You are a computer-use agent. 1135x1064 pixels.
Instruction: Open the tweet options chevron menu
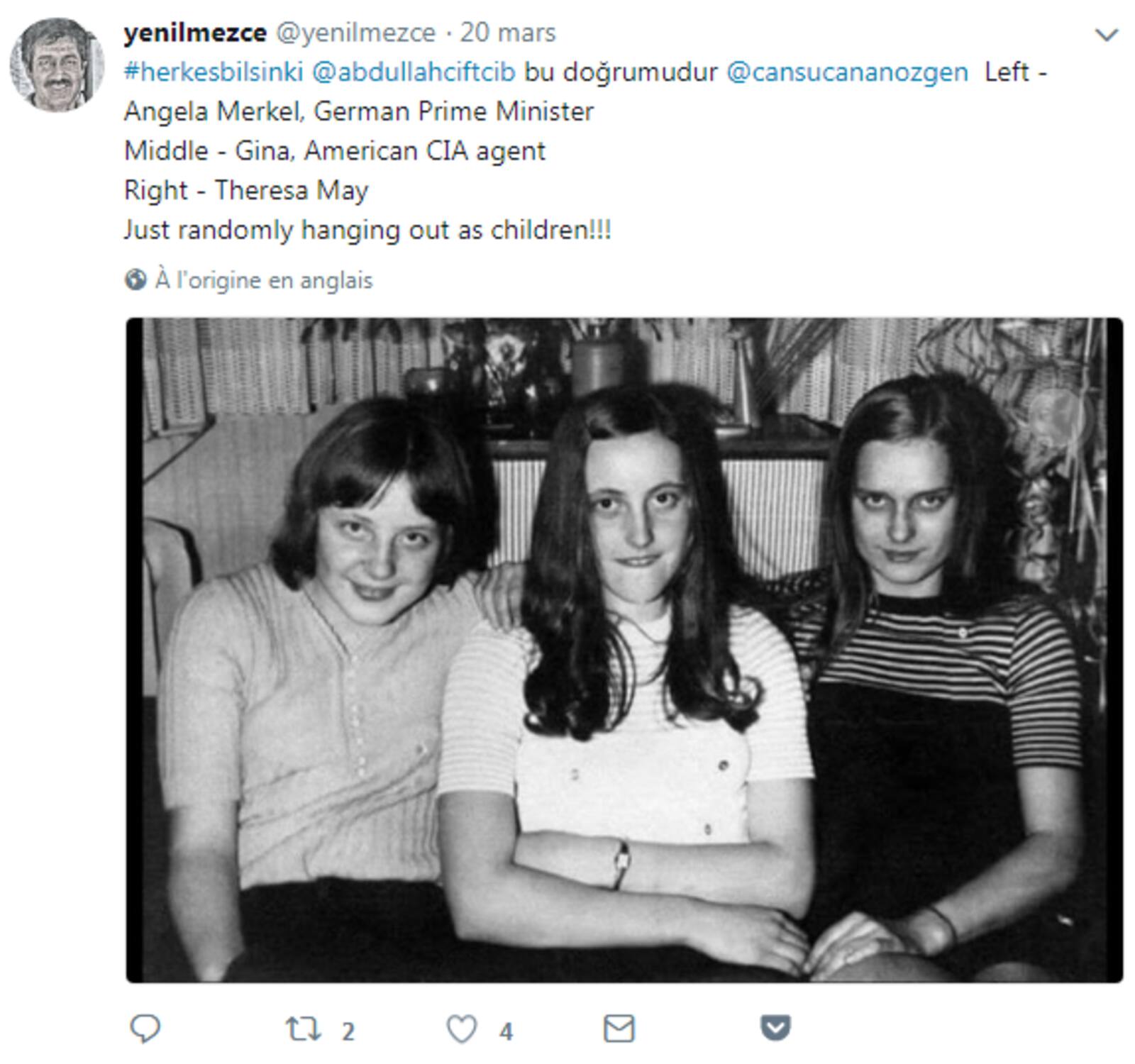click(1107, 33)
